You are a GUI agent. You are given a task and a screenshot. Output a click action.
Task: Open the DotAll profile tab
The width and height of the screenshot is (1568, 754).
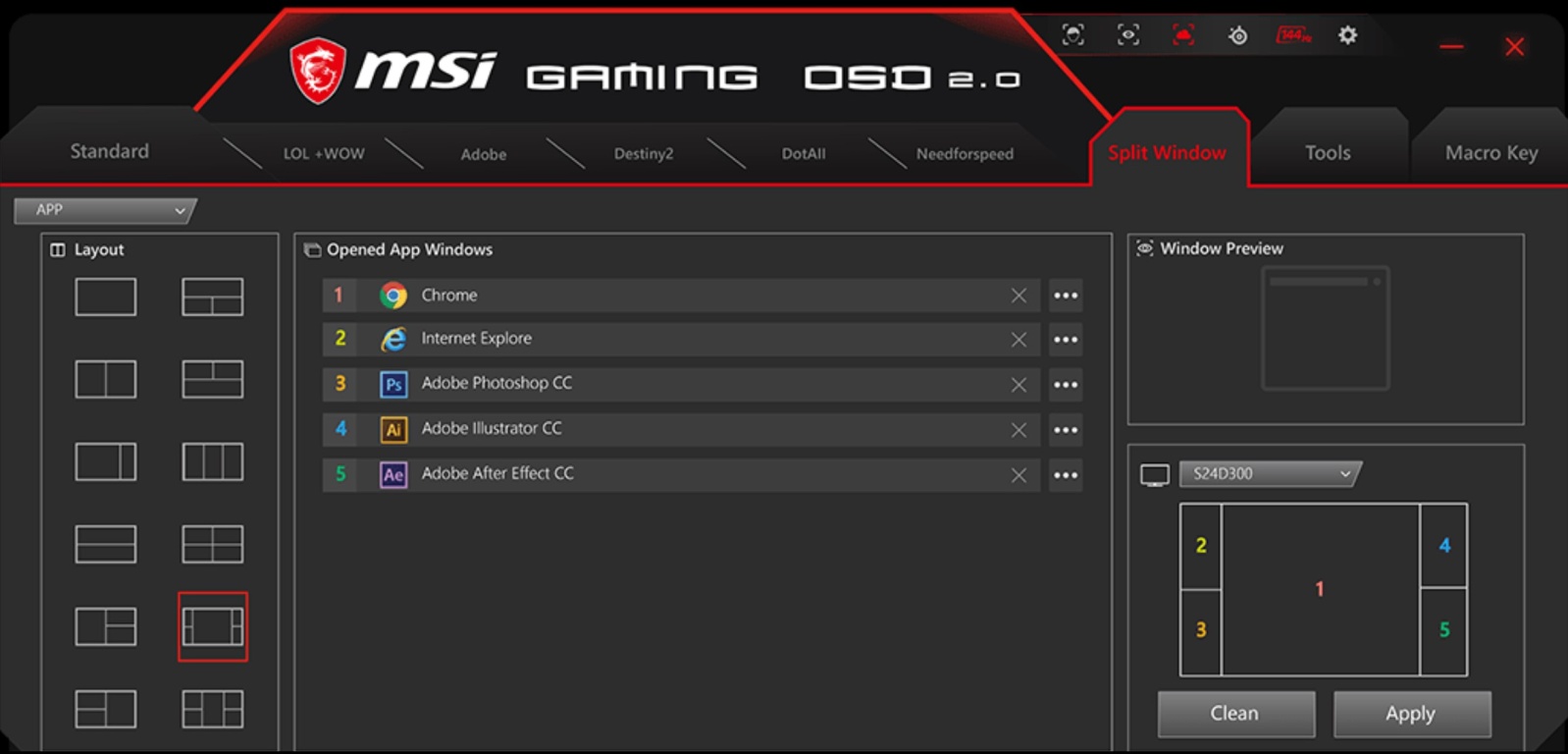tap(804, 154)
